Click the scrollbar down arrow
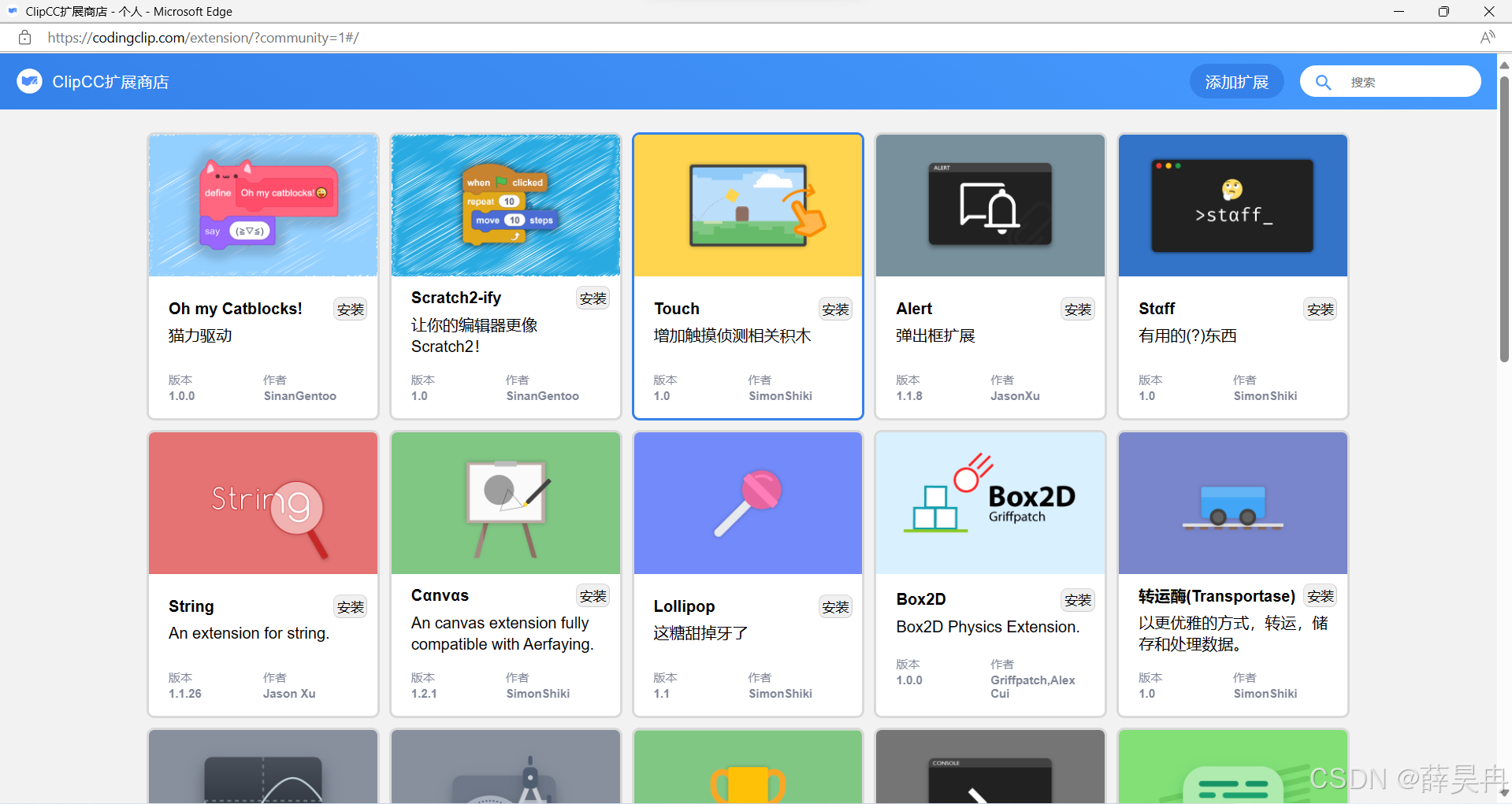Image resolution: width=1512 pixels, height=804 pixels. (1504, 792)
